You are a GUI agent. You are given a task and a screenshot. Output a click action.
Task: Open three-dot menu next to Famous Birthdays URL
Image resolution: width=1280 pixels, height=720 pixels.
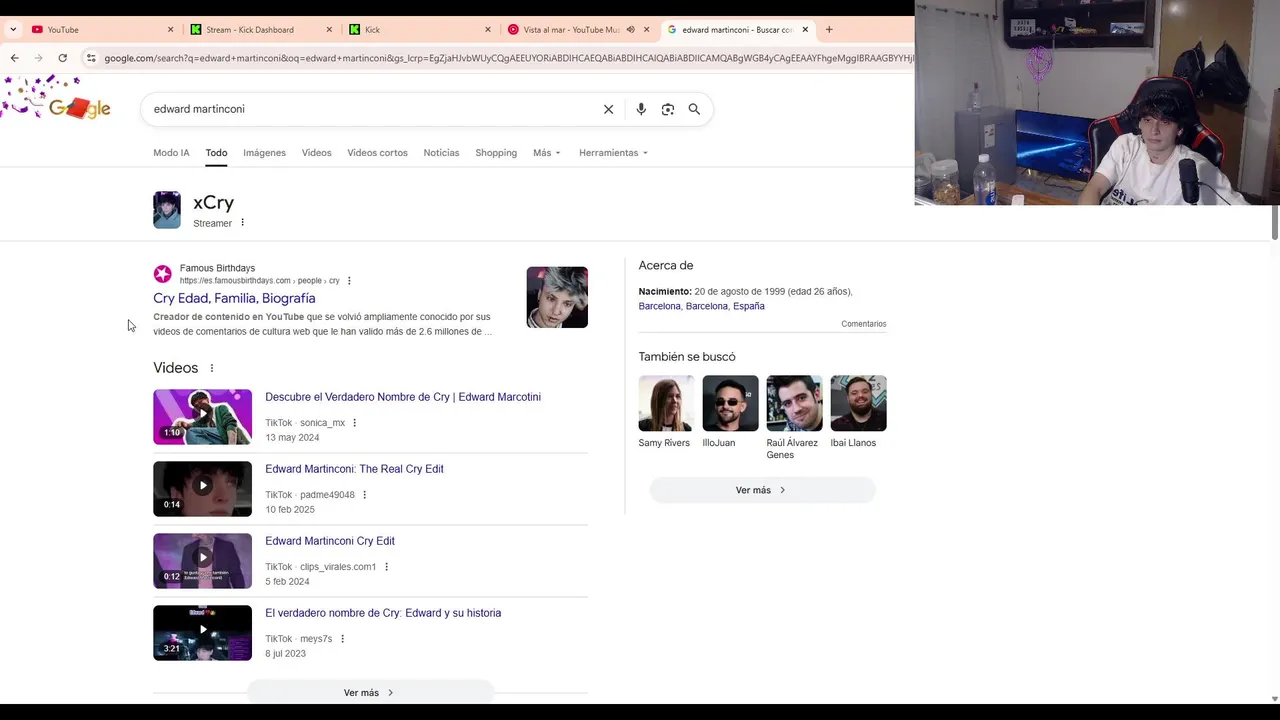tap(349, 281)
